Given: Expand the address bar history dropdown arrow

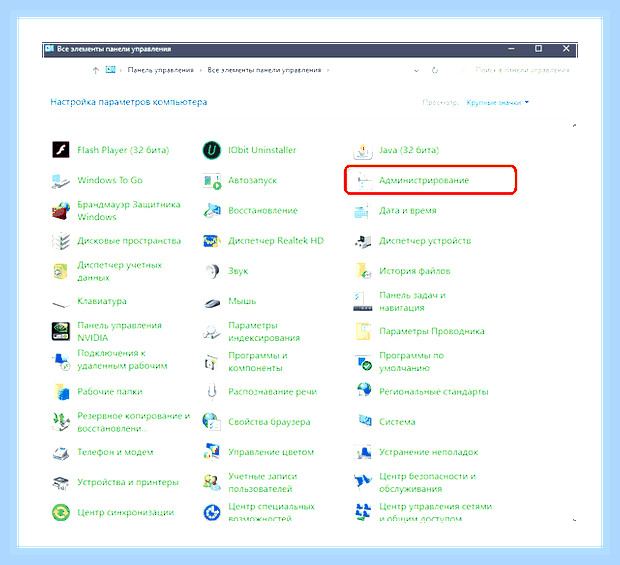Looking at the screenshot, I should pos(416,71).
